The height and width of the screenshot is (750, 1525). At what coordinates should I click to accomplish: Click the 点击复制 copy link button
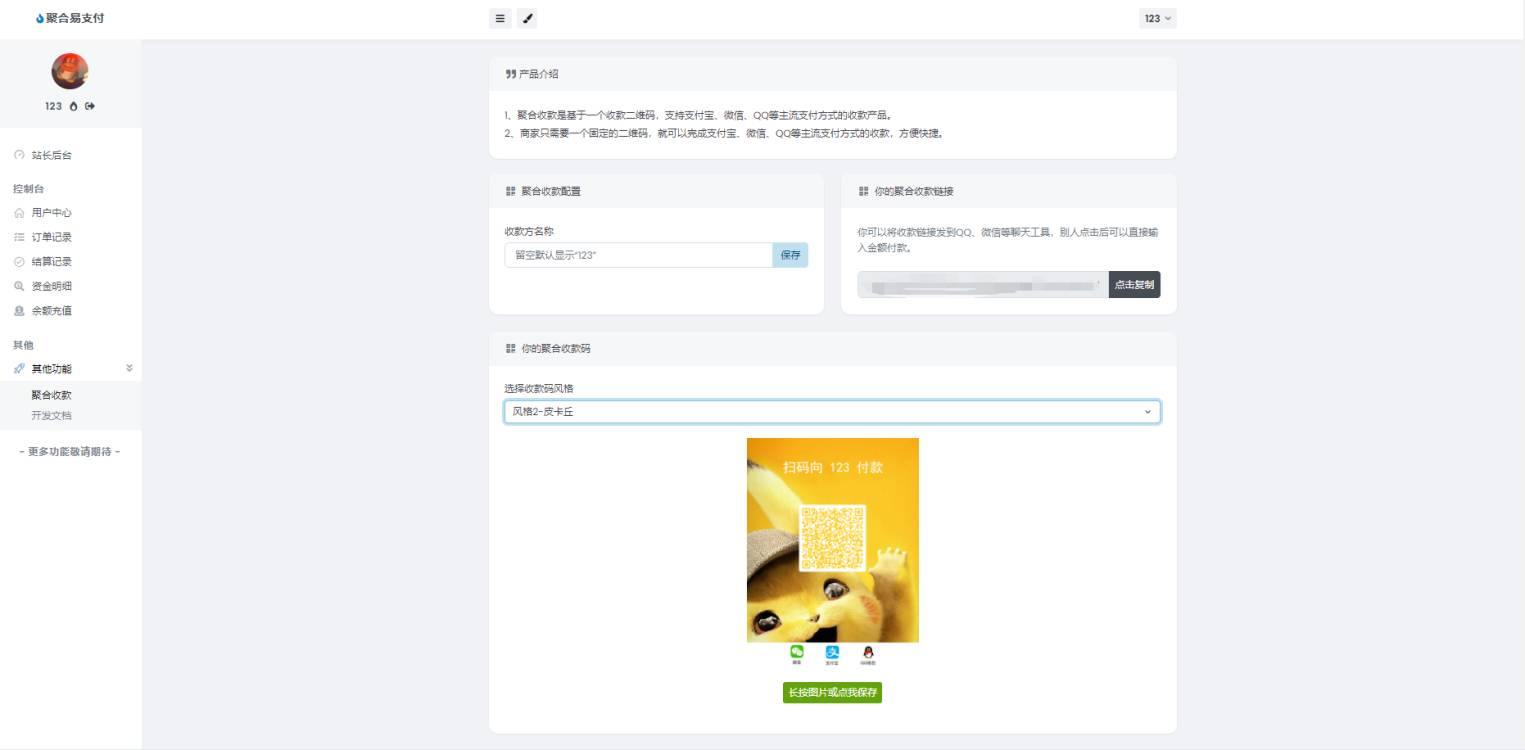point(1134,285)
